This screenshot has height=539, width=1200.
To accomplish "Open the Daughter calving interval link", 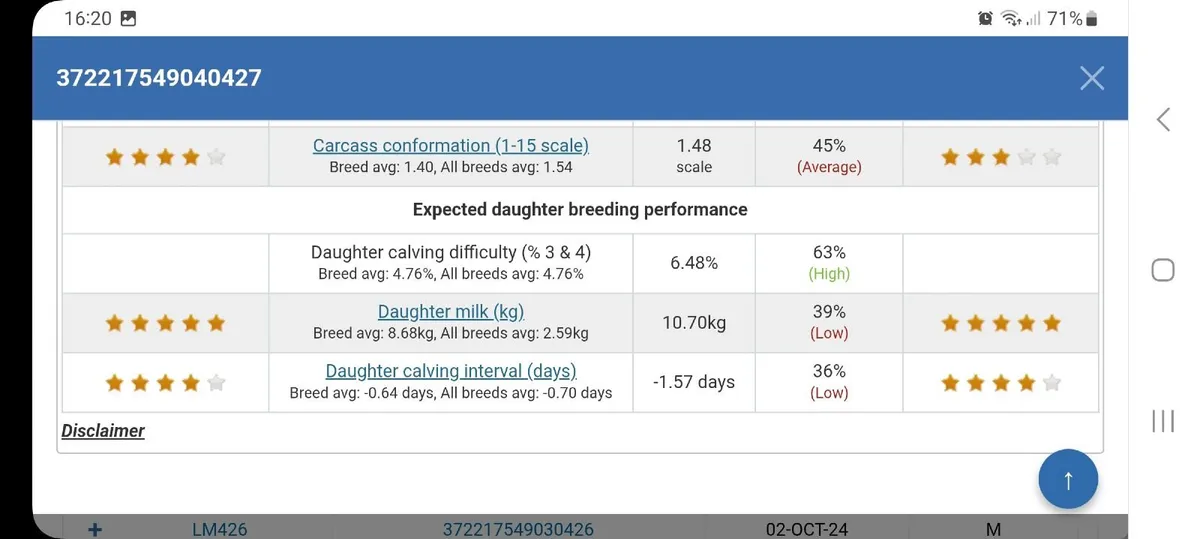I will (x=450, y=371).
